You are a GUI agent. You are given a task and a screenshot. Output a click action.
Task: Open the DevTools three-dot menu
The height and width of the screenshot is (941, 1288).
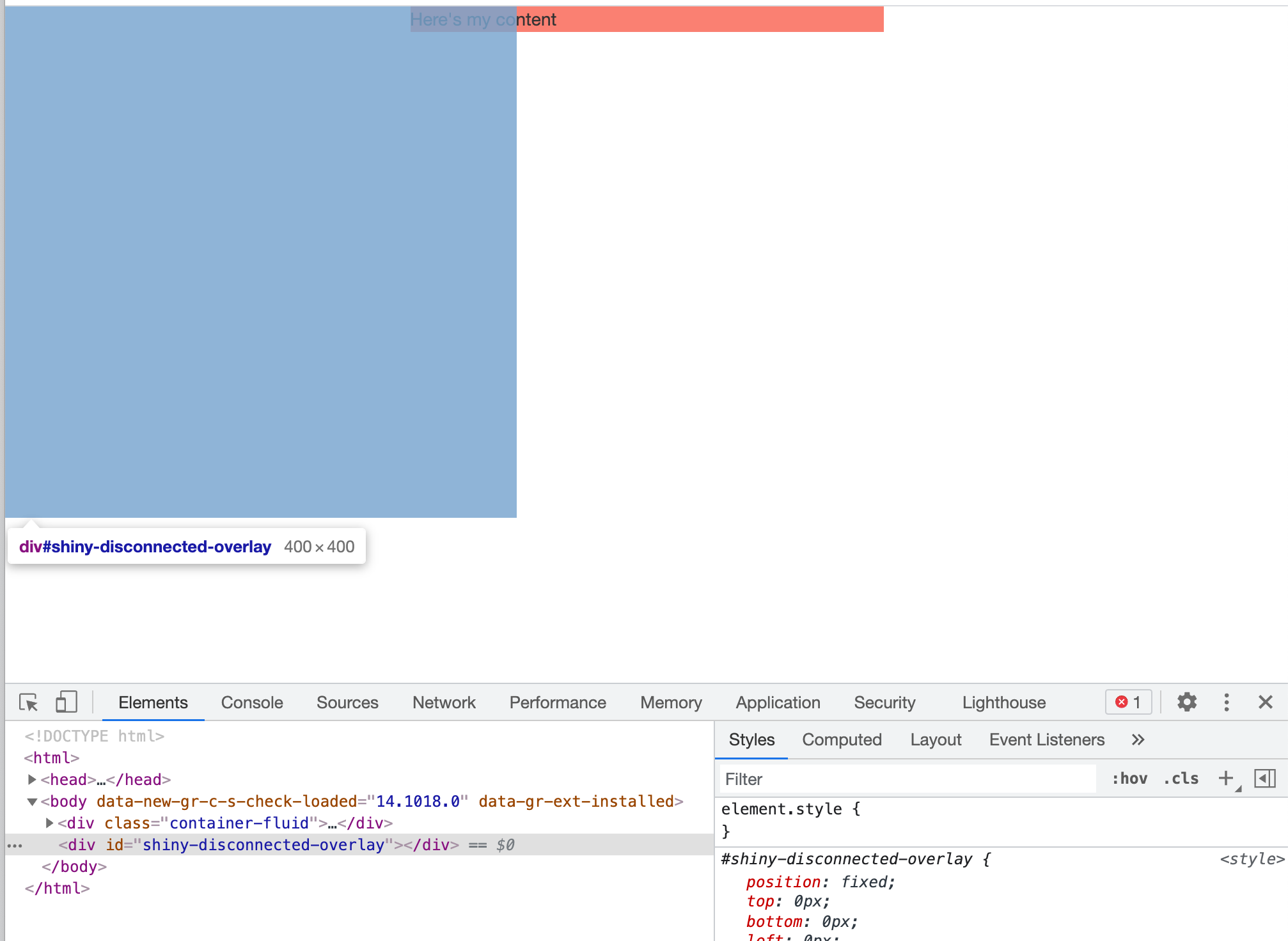[1226, 702]
